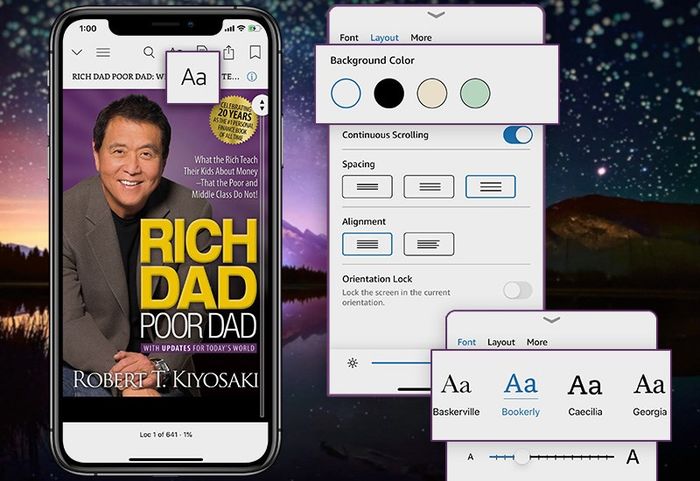Tap large A to increase font size
Image resolution: width=700 pixels, height=481 pixels.
[633, 457]
